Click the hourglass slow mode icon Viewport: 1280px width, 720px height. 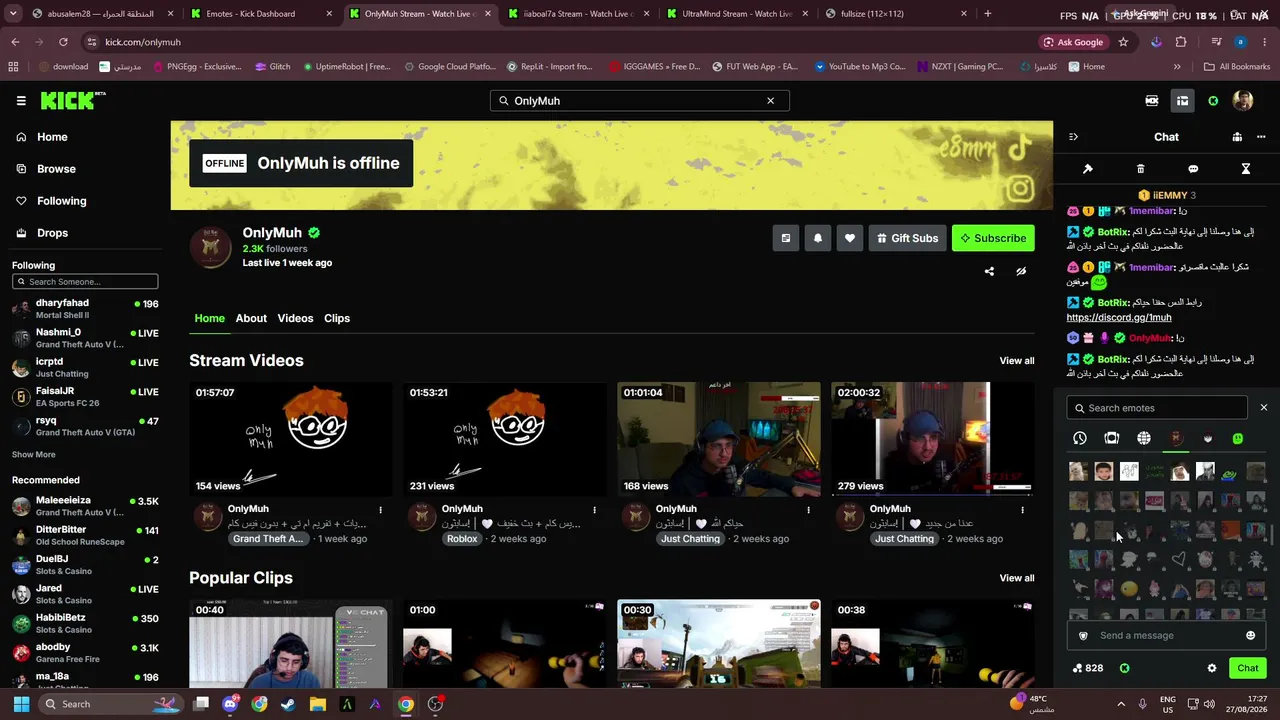click(x=1246, y=169)
